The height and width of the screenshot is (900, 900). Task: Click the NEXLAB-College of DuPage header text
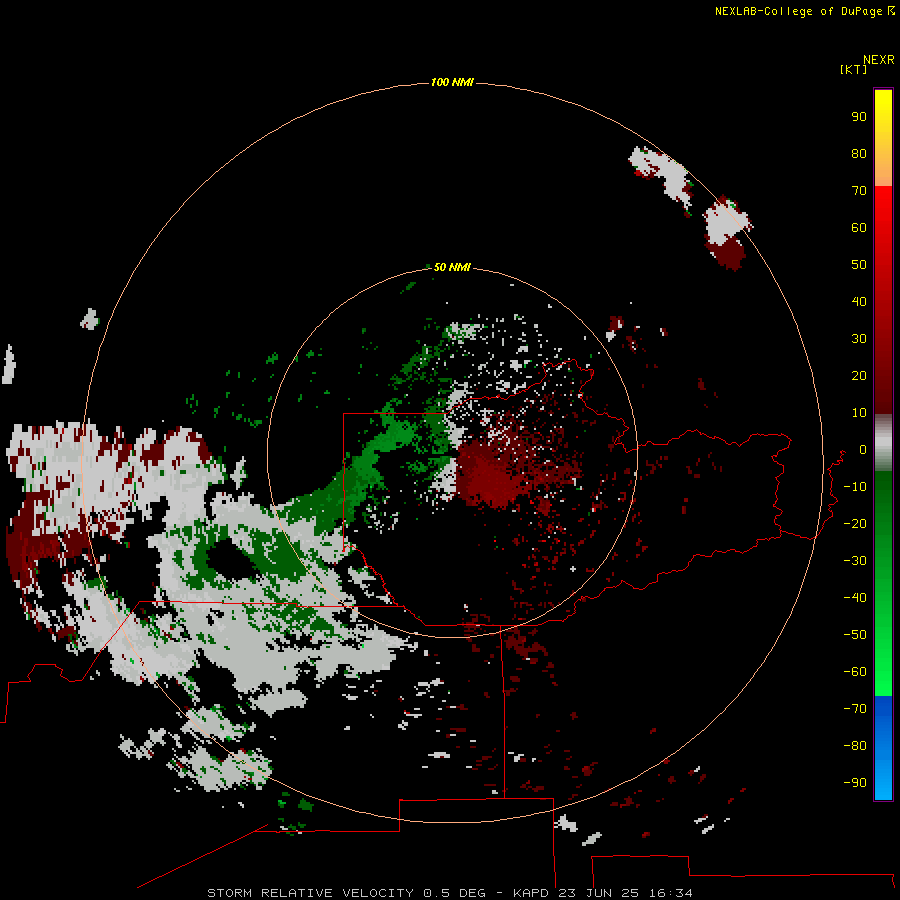(x=798, y=11)
